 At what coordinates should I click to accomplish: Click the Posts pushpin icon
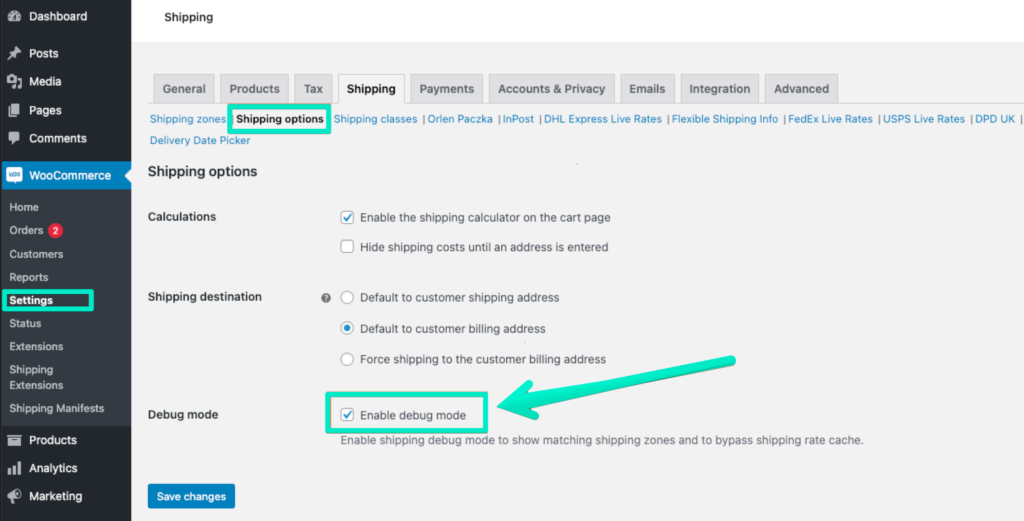(x=14, y=54)
